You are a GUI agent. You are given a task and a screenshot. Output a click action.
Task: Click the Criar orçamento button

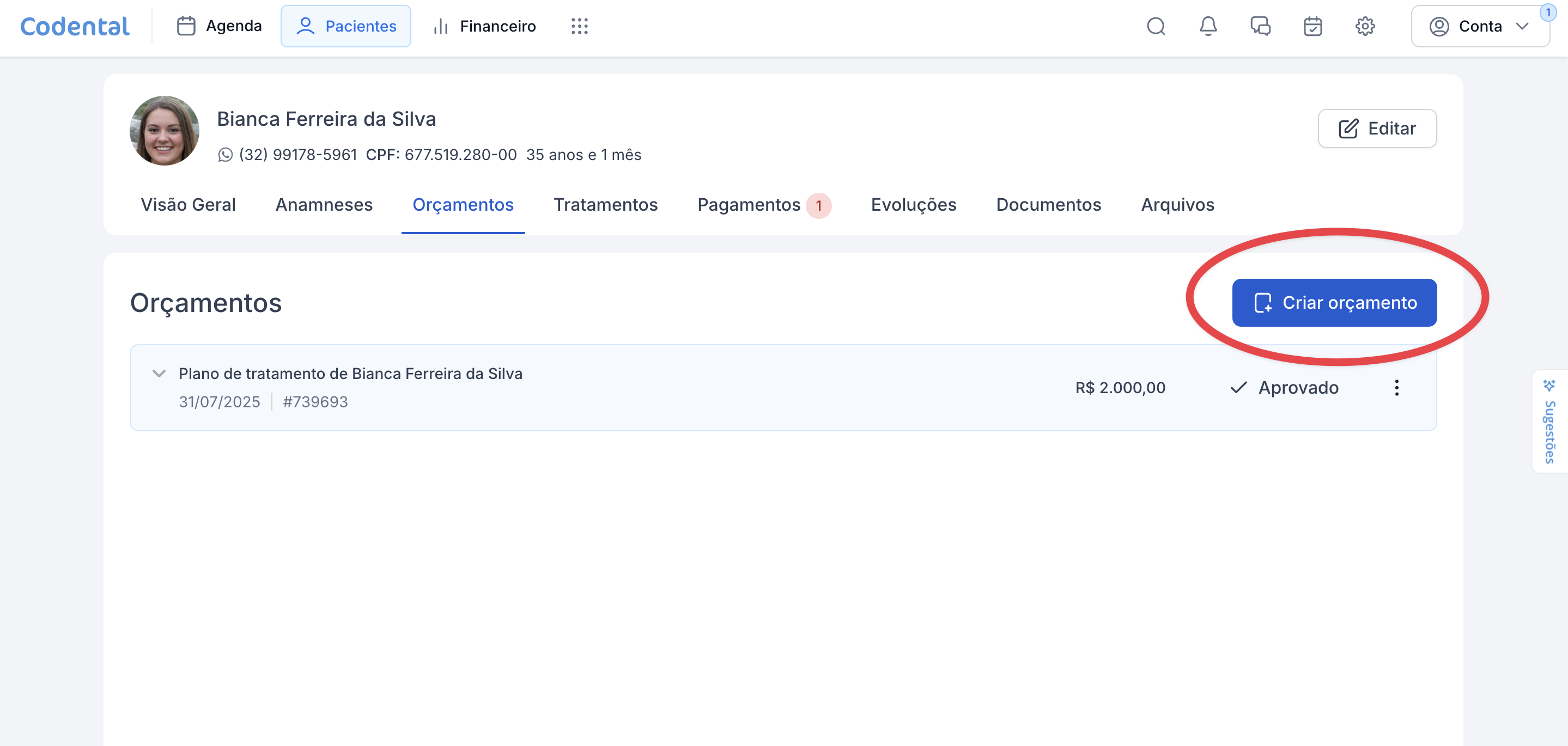[x=1334, y=302]
